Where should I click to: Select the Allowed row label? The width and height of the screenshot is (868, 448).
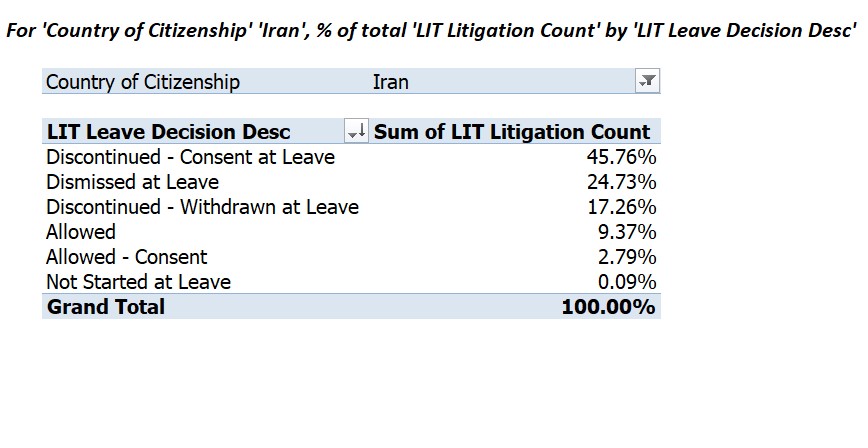(x=81, y=231)
